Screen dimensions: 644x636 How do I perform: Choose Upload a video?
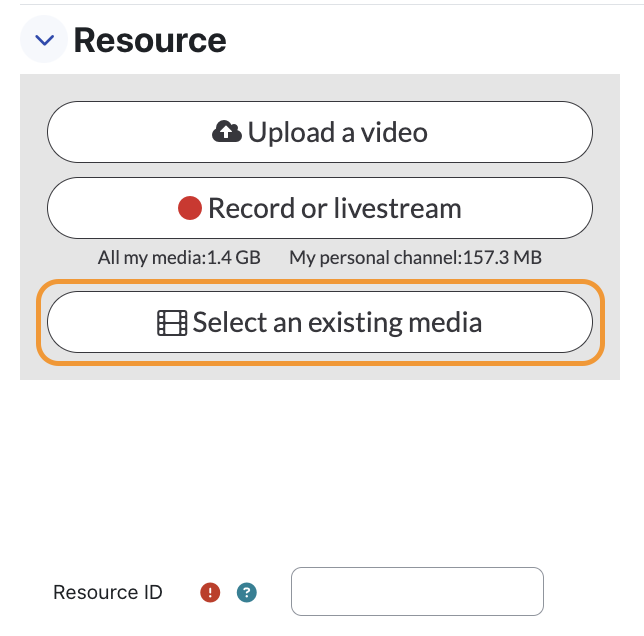320,132
